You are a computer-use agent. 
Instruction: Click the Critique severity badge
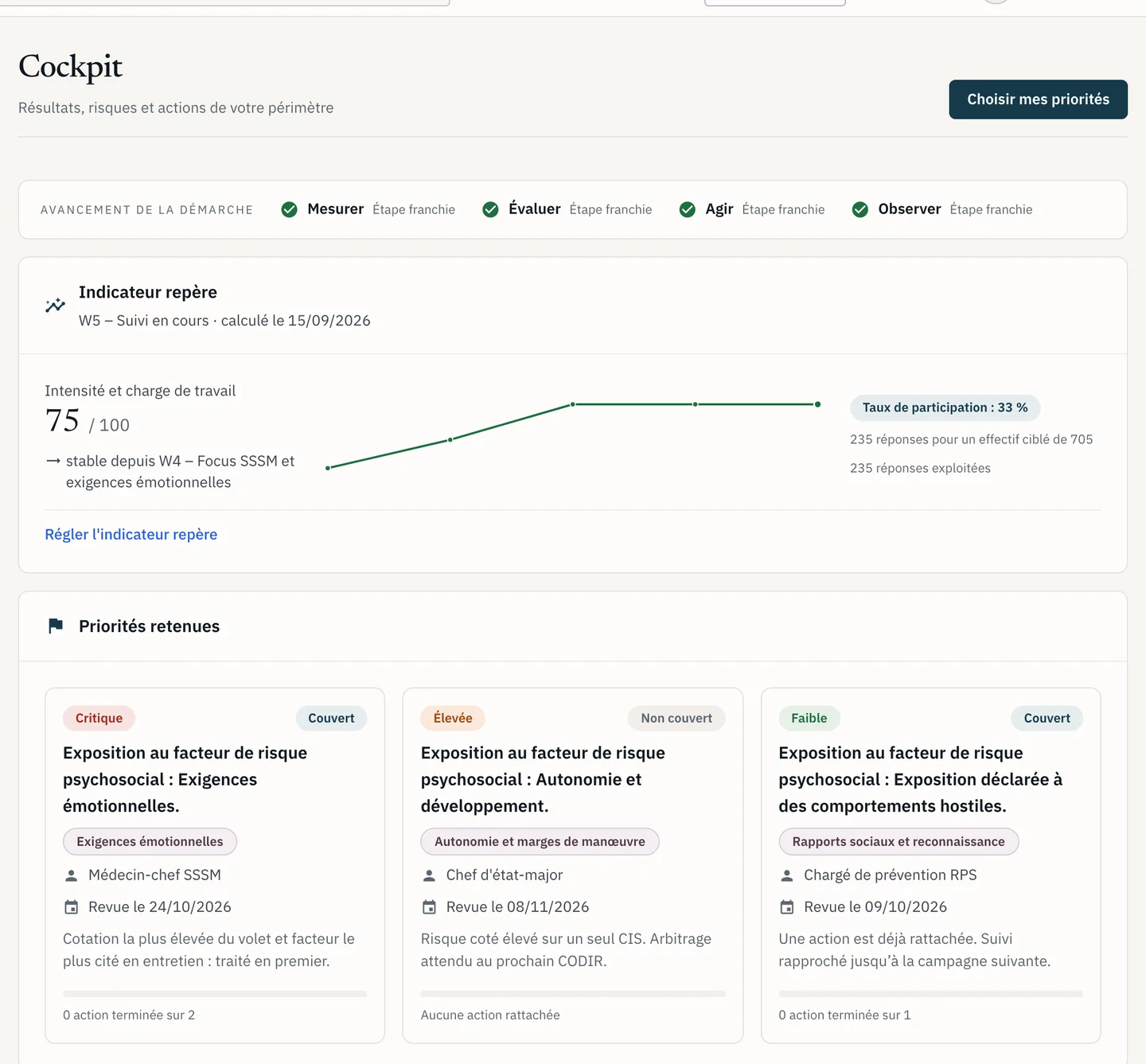tap(99, 718)
